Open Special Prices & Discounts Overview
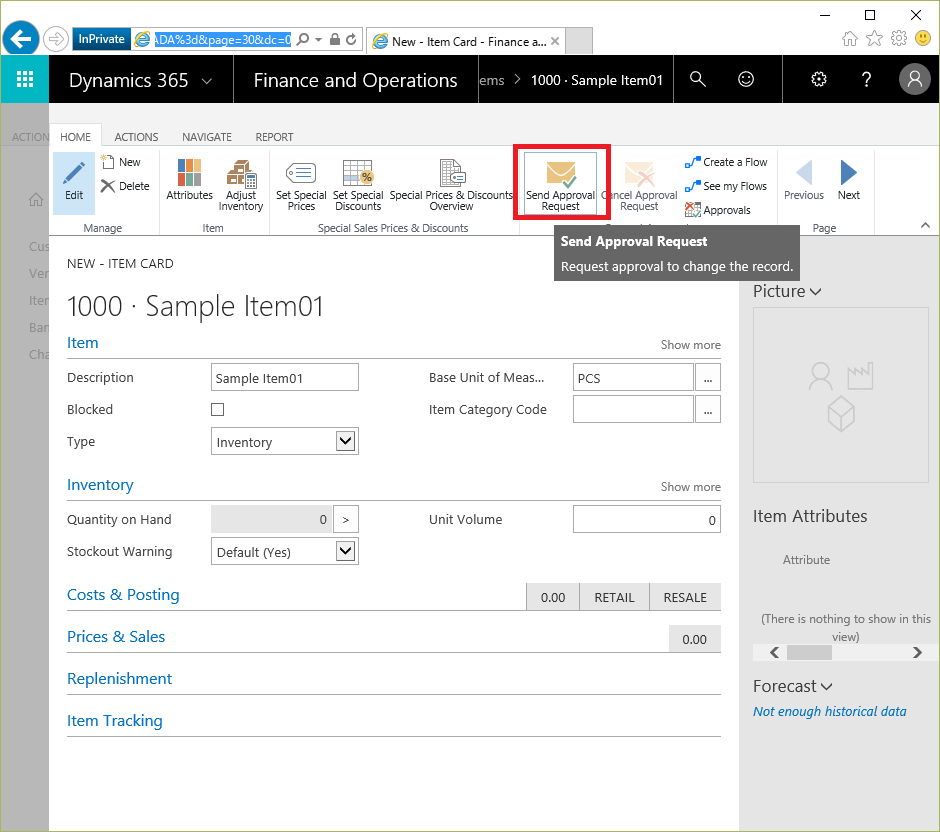 pos(451,185)
